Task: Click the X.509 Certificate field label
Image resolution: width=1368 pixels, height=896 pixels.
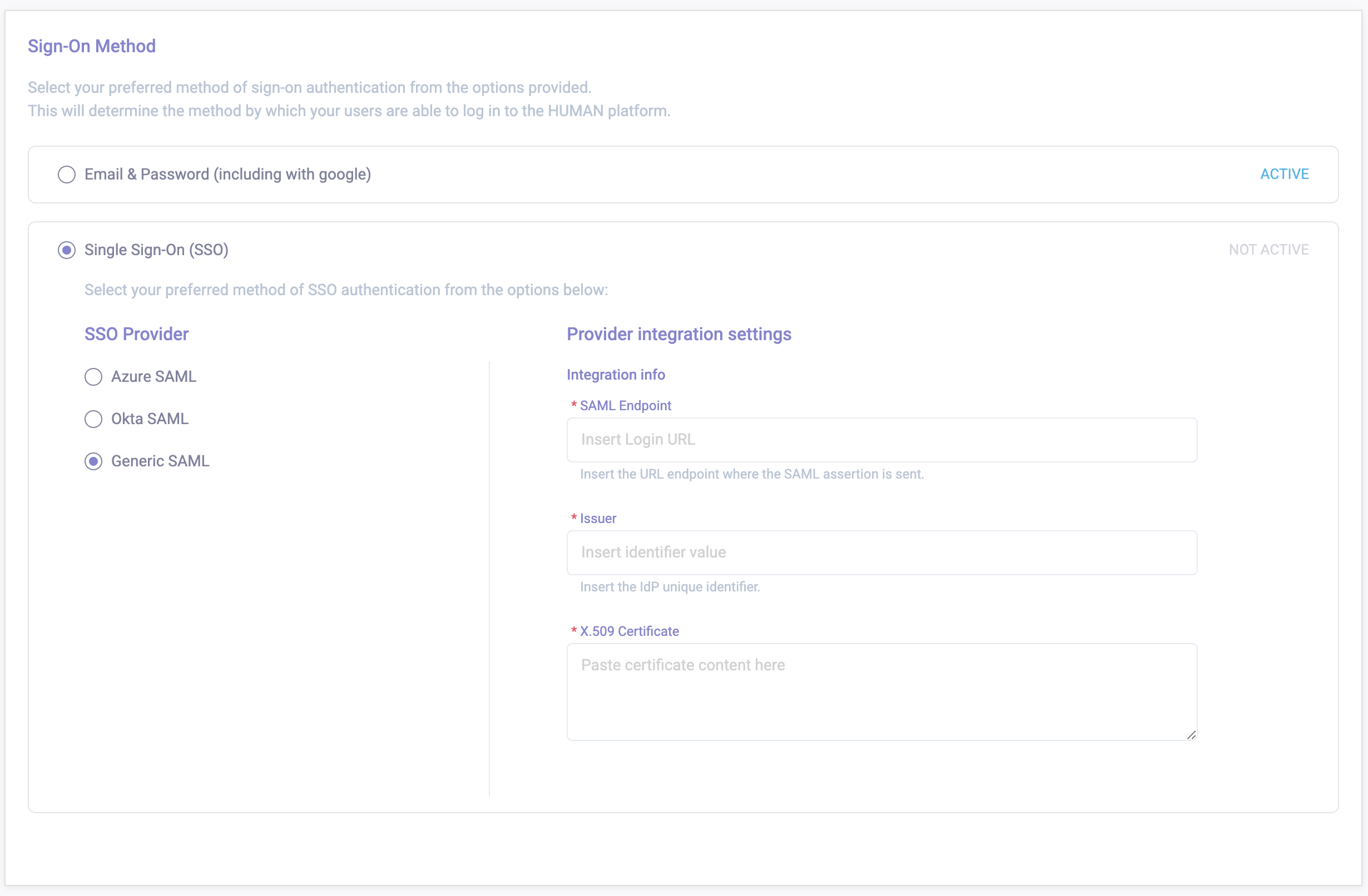Action: coord(629,632)
